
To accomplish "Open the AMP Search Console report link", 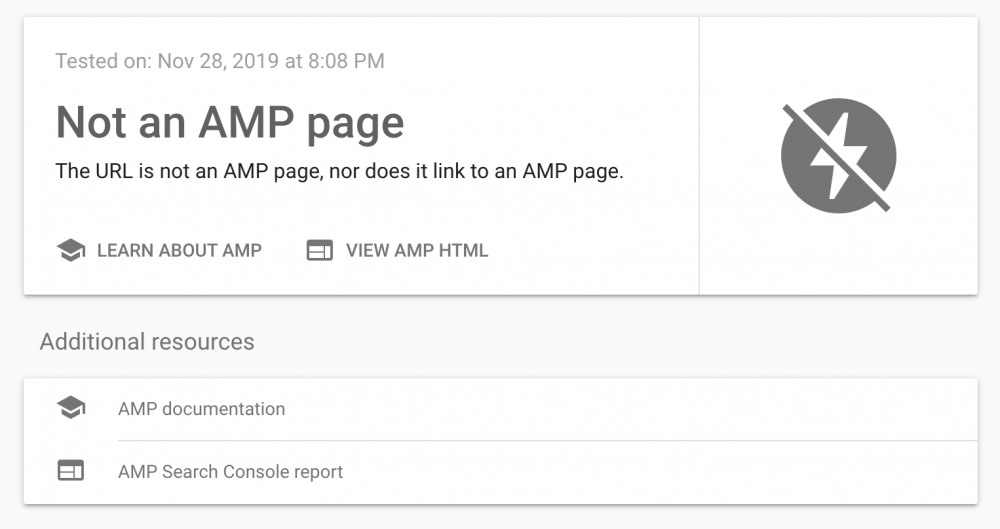I will click(x=230, y=472).
